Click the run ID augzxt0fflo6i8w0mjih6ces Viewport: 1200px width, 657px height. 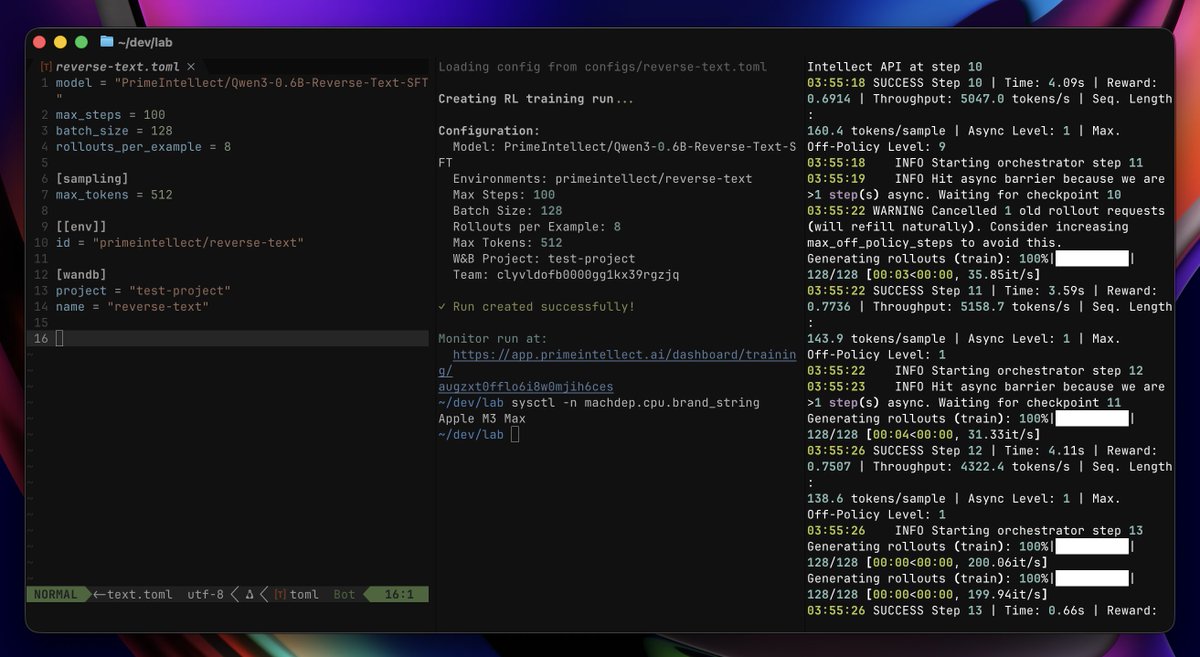tap(525, 386)
